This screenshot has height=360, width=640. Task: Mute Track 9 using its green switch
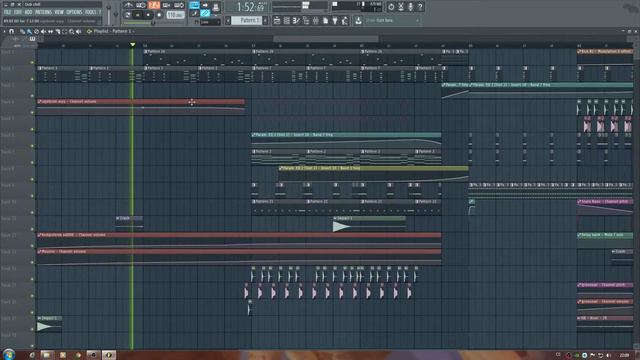click(x=32, y=196)
